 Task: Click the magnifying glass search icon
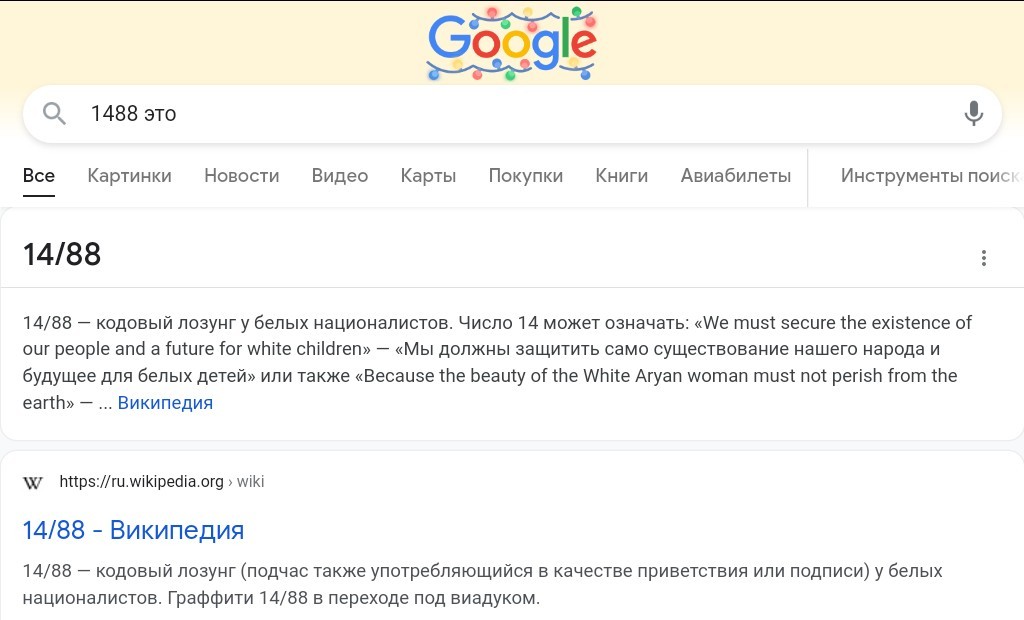(54, 114)
